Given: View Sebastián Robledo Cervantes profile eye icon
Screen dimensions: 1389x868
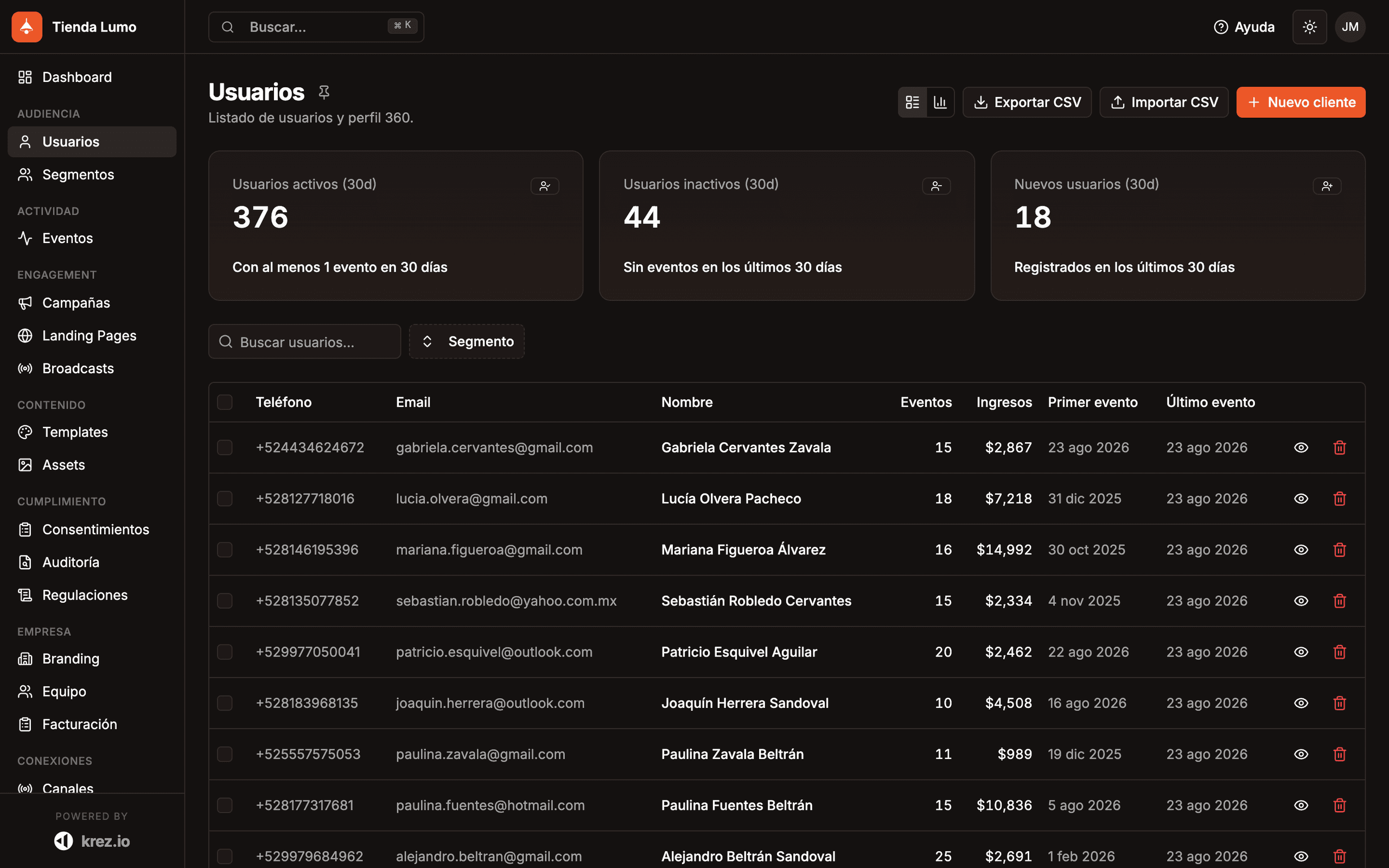Looking at the screenshot, I should coord(1301,601).
